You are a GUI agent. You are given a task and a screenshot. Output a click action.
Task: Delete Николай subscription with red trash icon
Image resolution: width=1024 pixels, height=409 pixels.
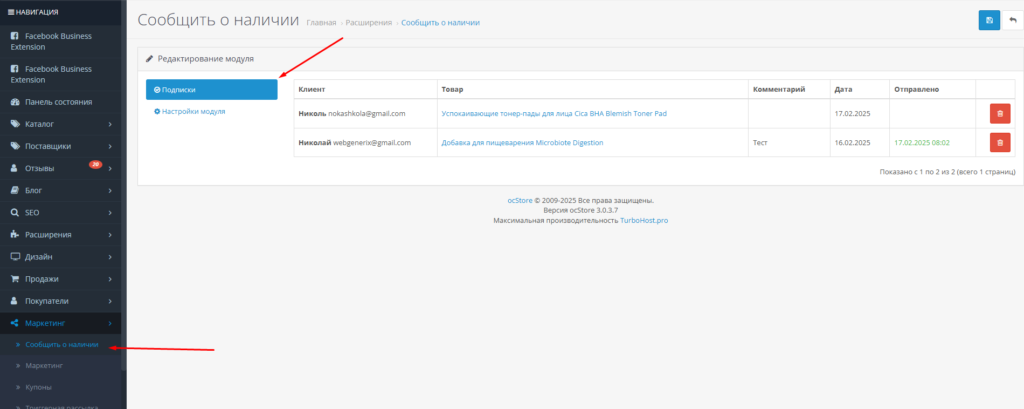(x=999, y=143)
